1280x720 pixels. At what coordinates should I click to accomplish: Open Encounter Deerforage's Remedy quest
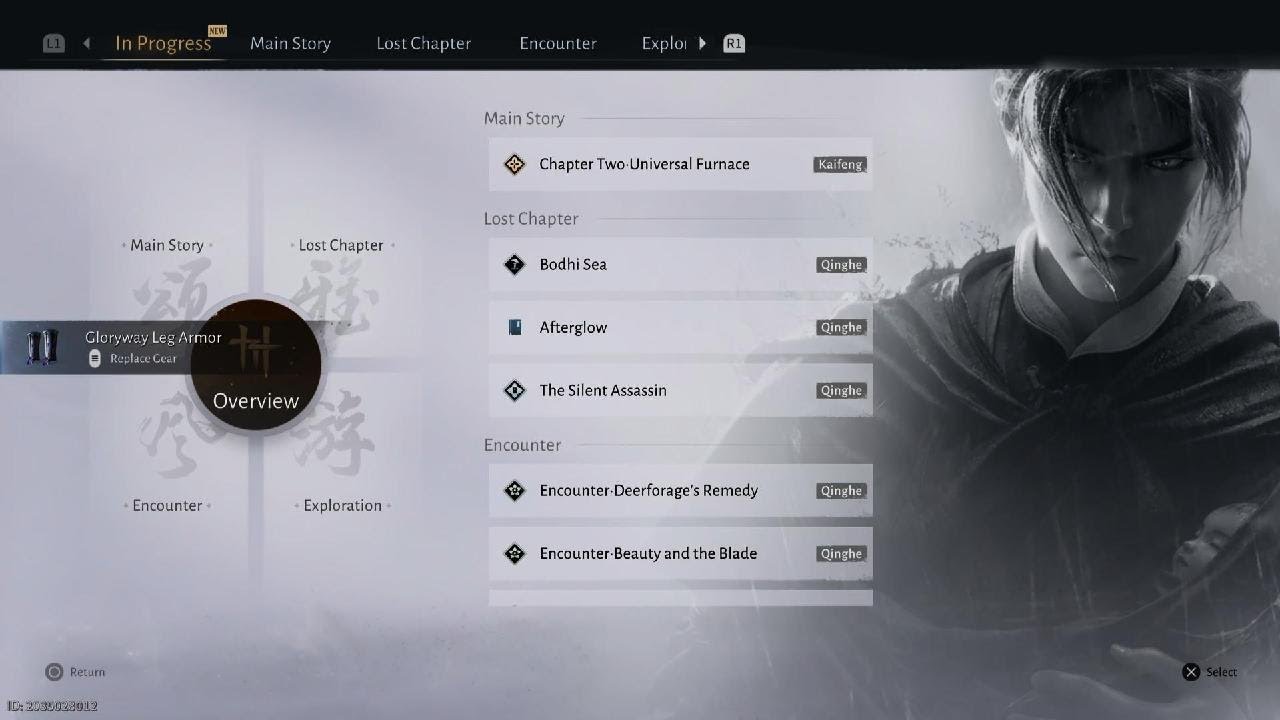pyautogui.click(x=680, y=490)
